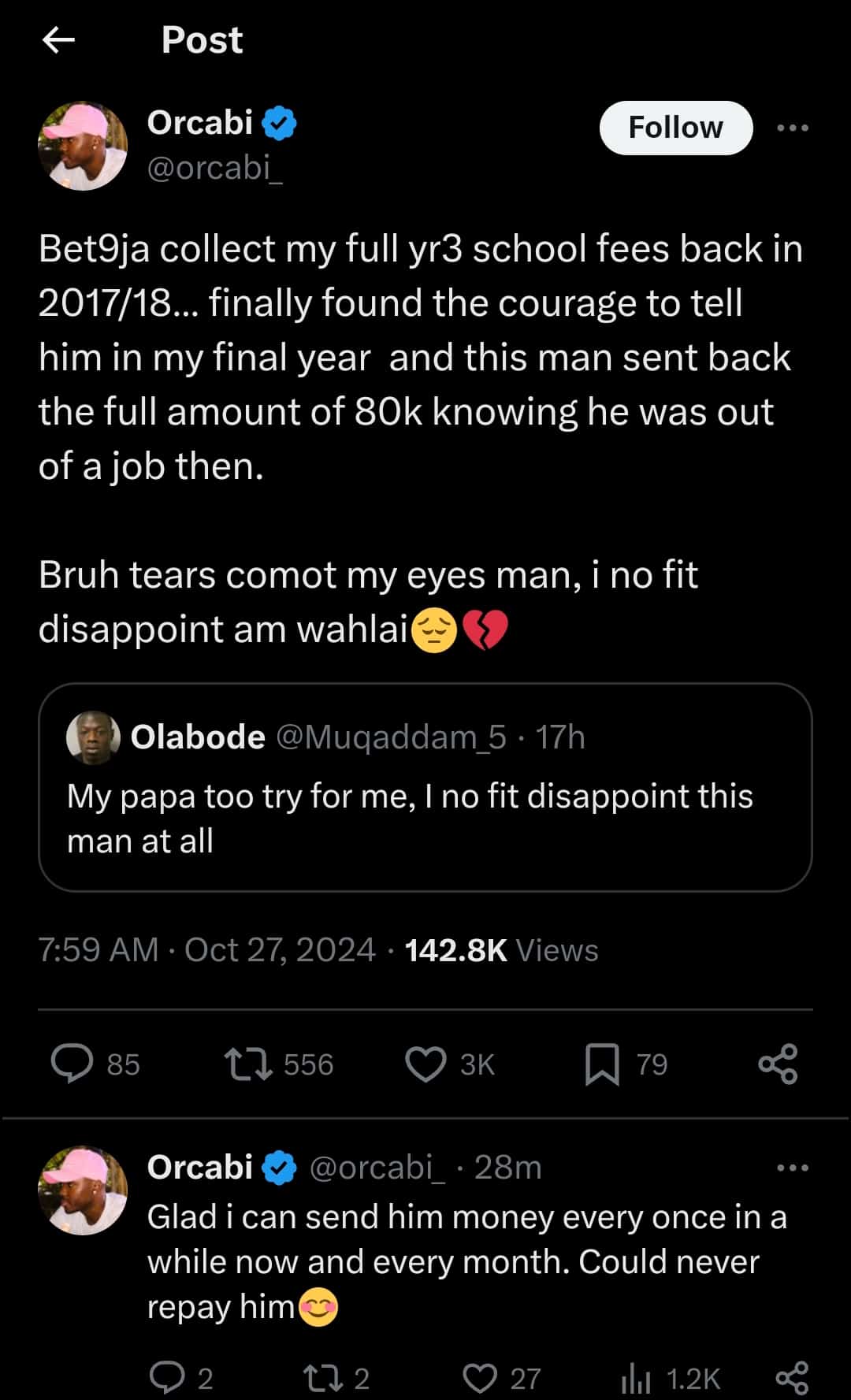Image resolution: width=851 pixels, height=1400 pixels.
Task: Share the main post
Action: [x=778, y=1064]
